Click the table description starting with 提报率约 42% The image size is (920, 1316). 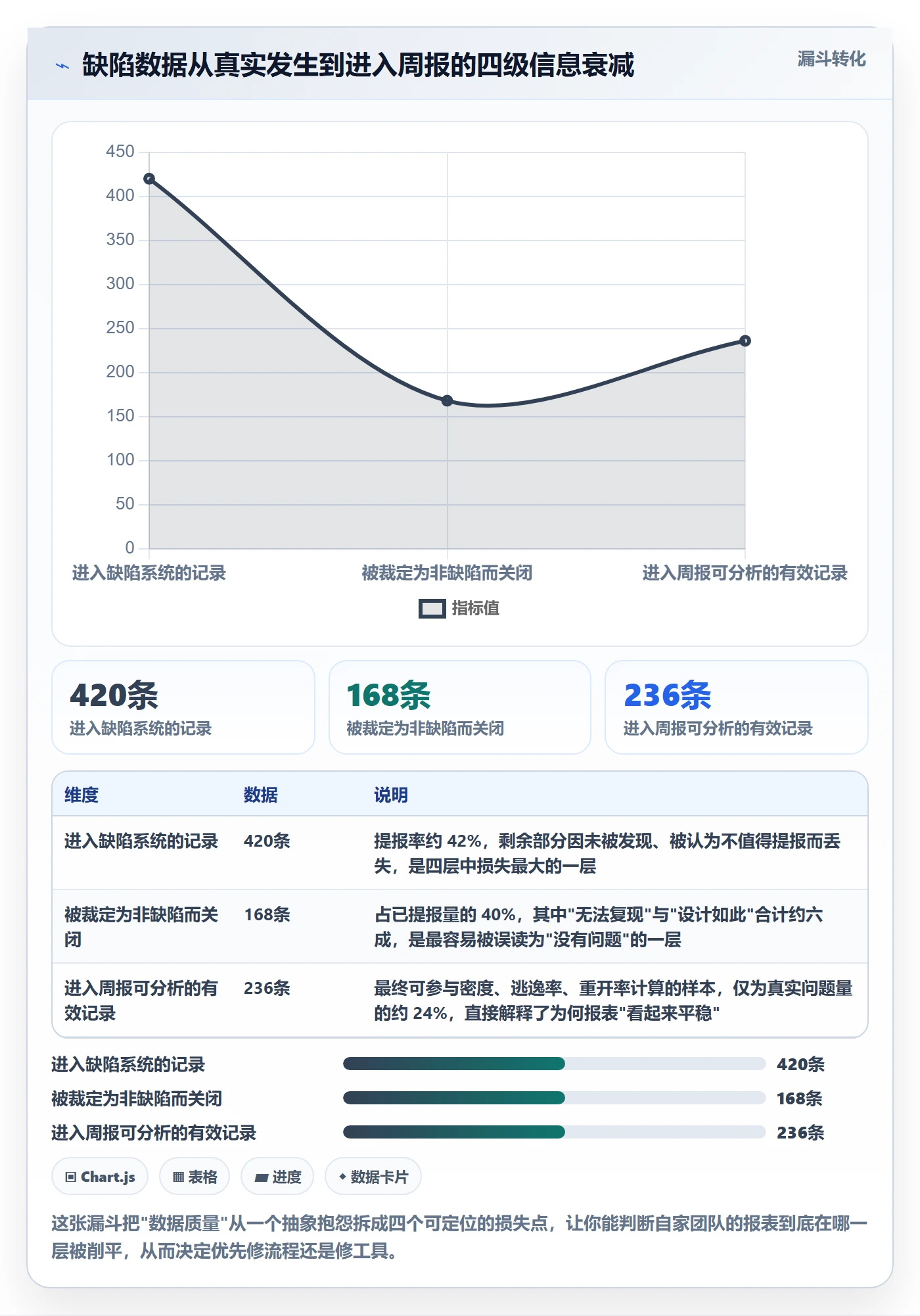point(607,853)
